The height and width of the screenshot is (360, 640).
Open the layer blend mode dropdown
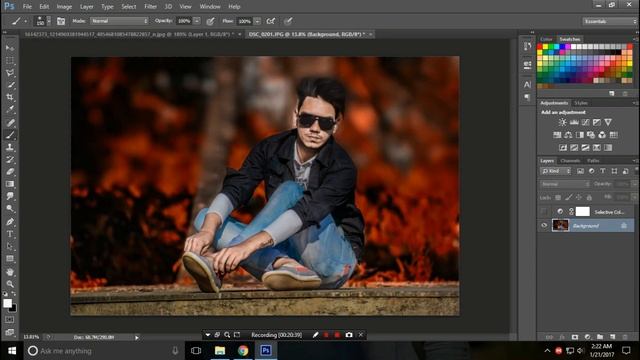565,184
